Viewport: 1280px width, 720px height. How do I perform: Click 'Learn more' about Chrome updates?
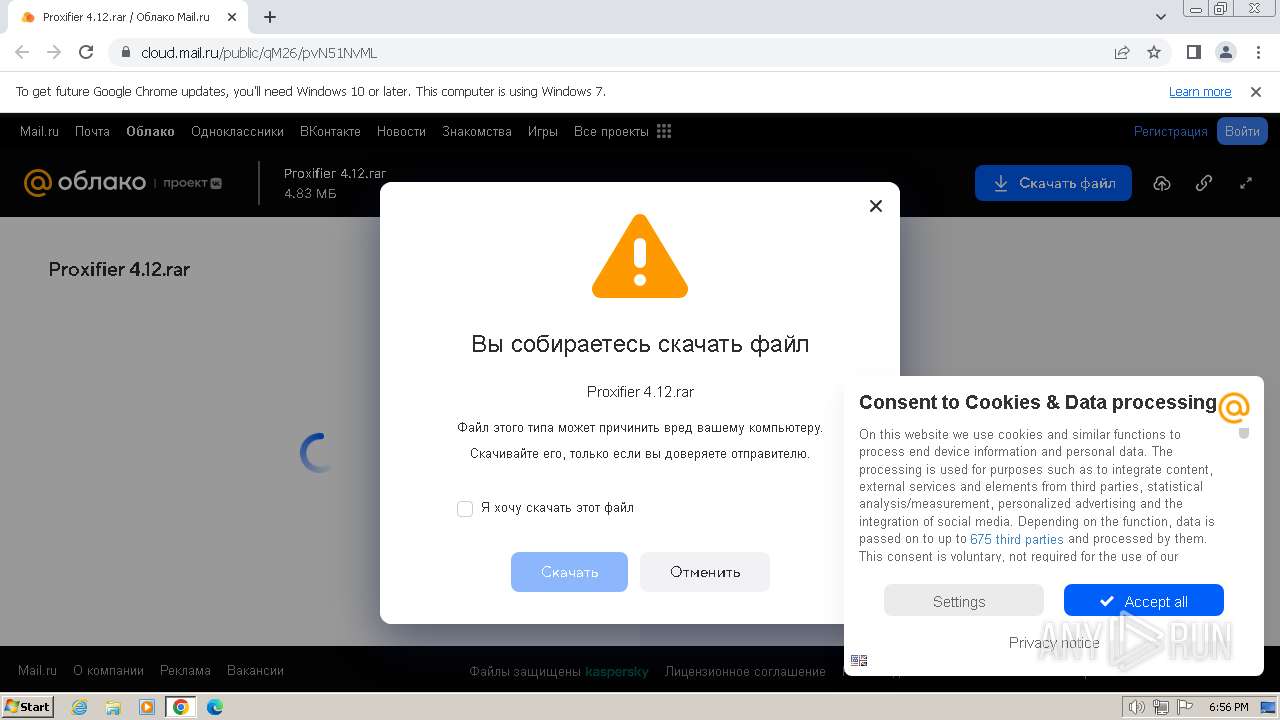tap(1200, 91)
